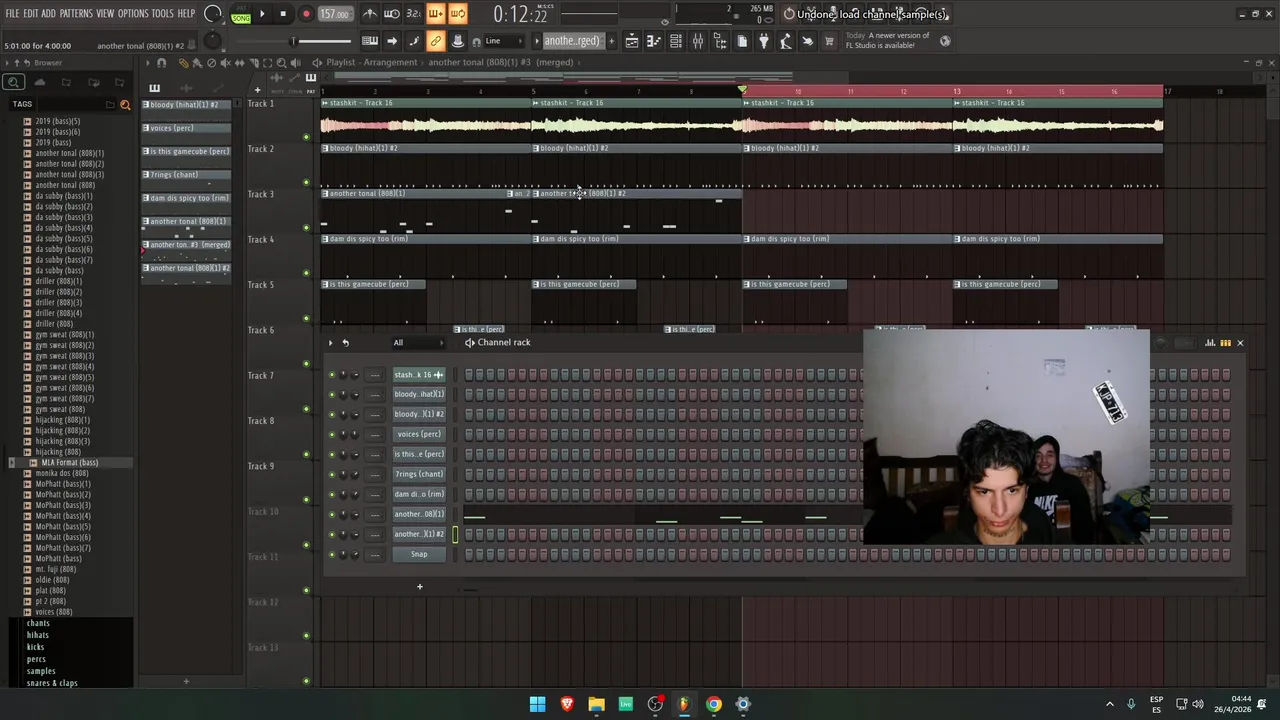This screenshot has width=1280, height=720.
Task: Select 'da subby (bass)(3)' sample in browser
Action: [x=64, y=217]
